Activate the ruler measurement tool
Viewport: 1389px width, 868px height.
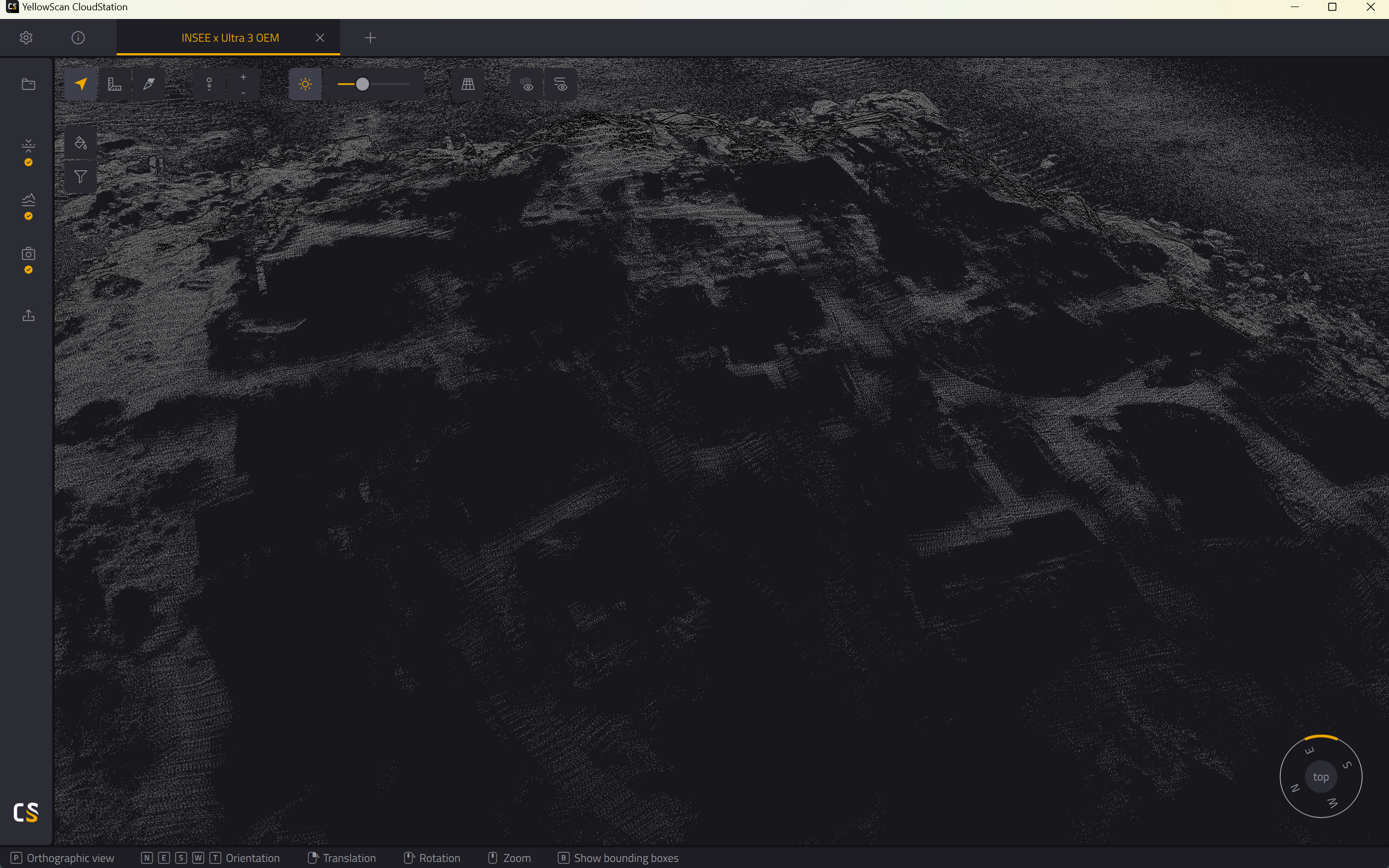pos(115,85)
